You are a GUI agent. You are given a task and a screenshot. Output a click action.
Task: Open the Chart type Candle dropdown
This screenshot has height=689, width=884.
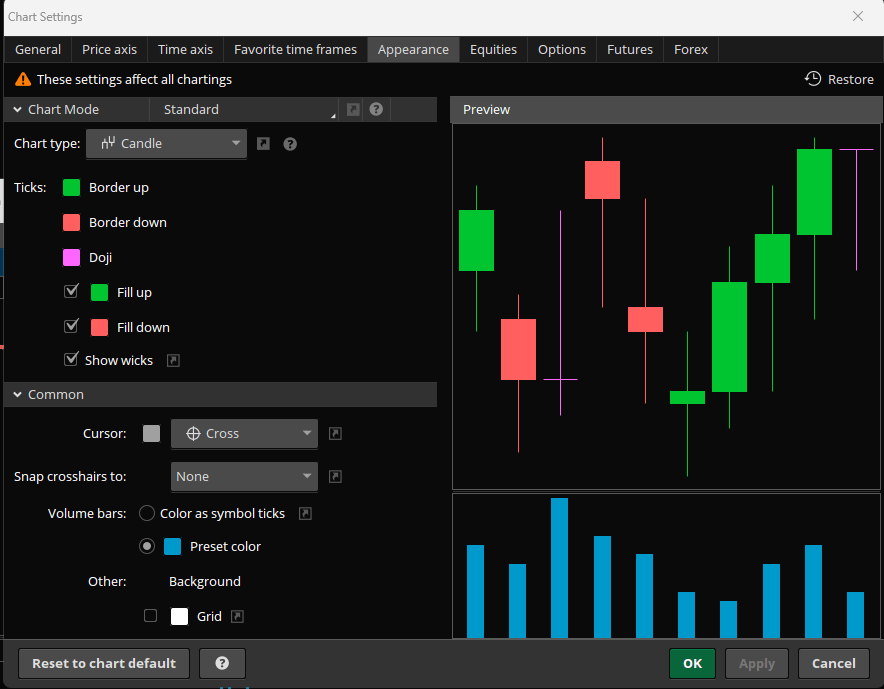tap(166, 144)
